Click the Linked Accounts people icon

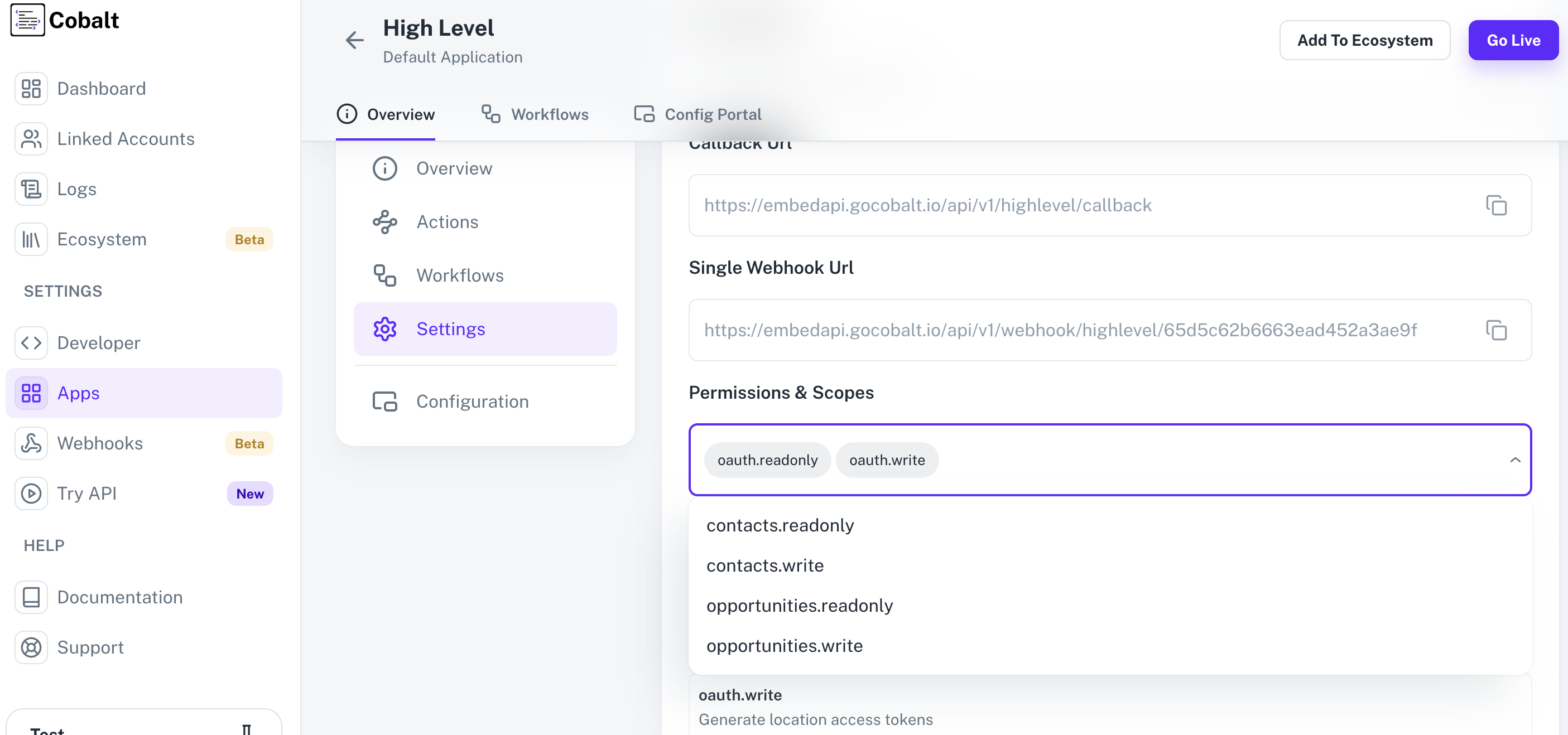31,138
